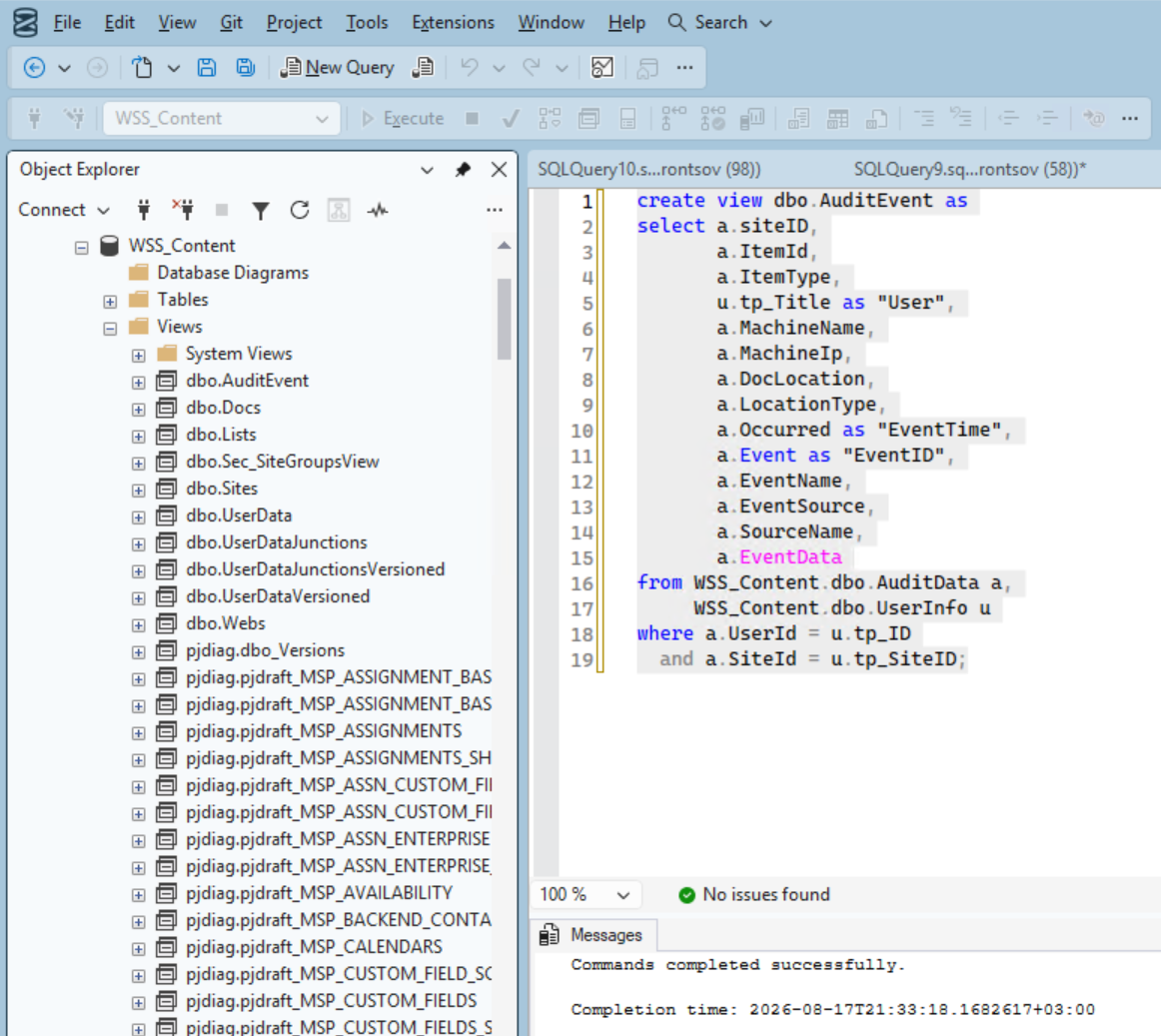Click the Results to Grid icon
1161x1036 pixels.
pos(837,119)
